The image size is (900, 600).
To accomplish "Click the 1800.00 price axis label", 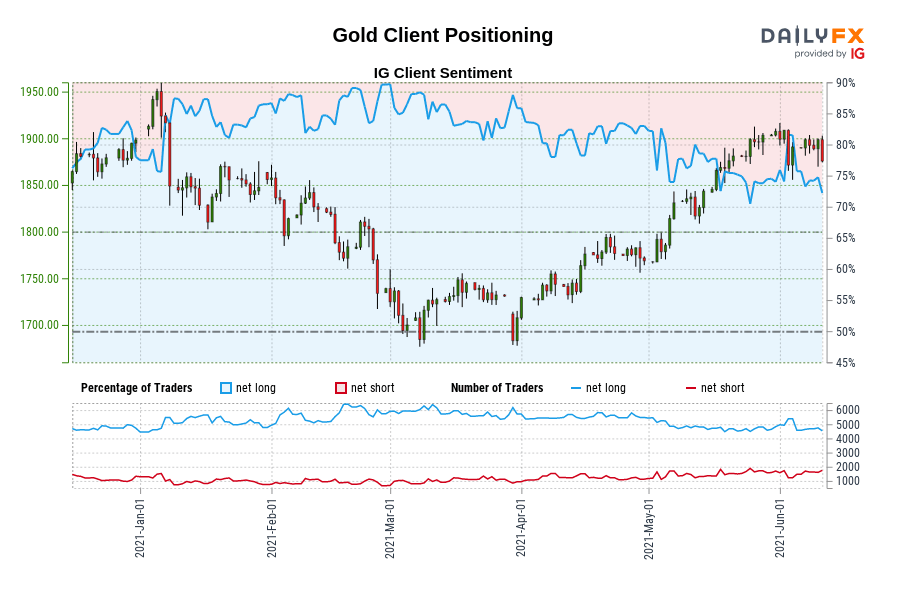I will point(40,232).
